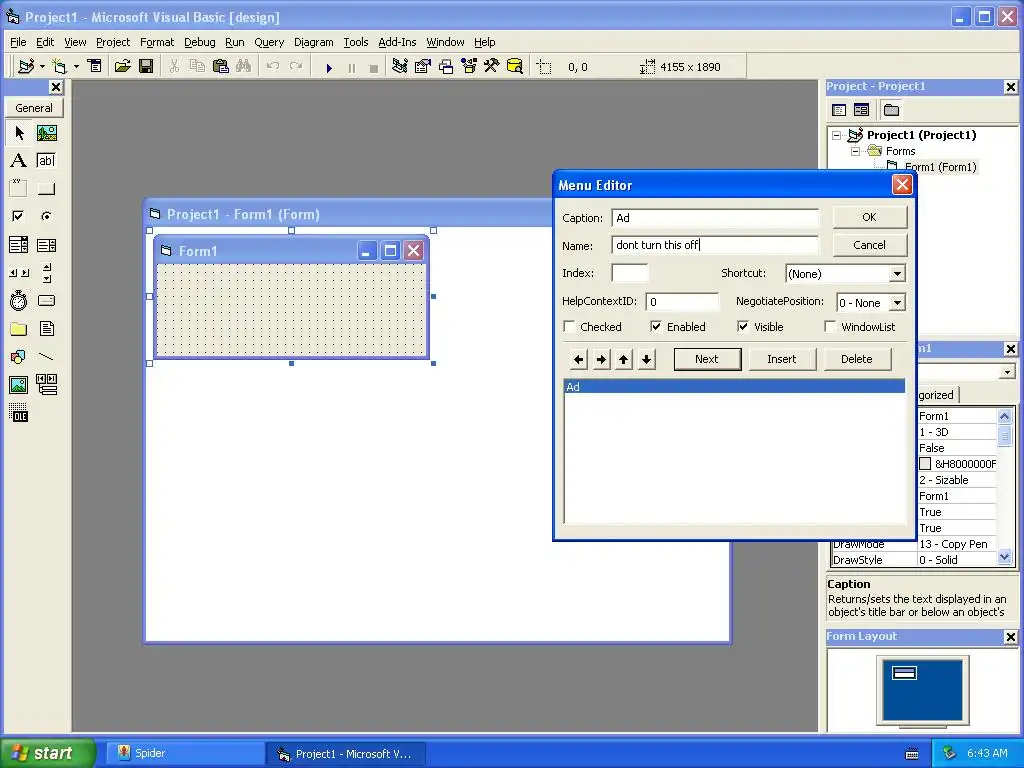Select the VScrollBar tool in toolbox
Viewport: 1024px width, 768px height.
[46, 273]
